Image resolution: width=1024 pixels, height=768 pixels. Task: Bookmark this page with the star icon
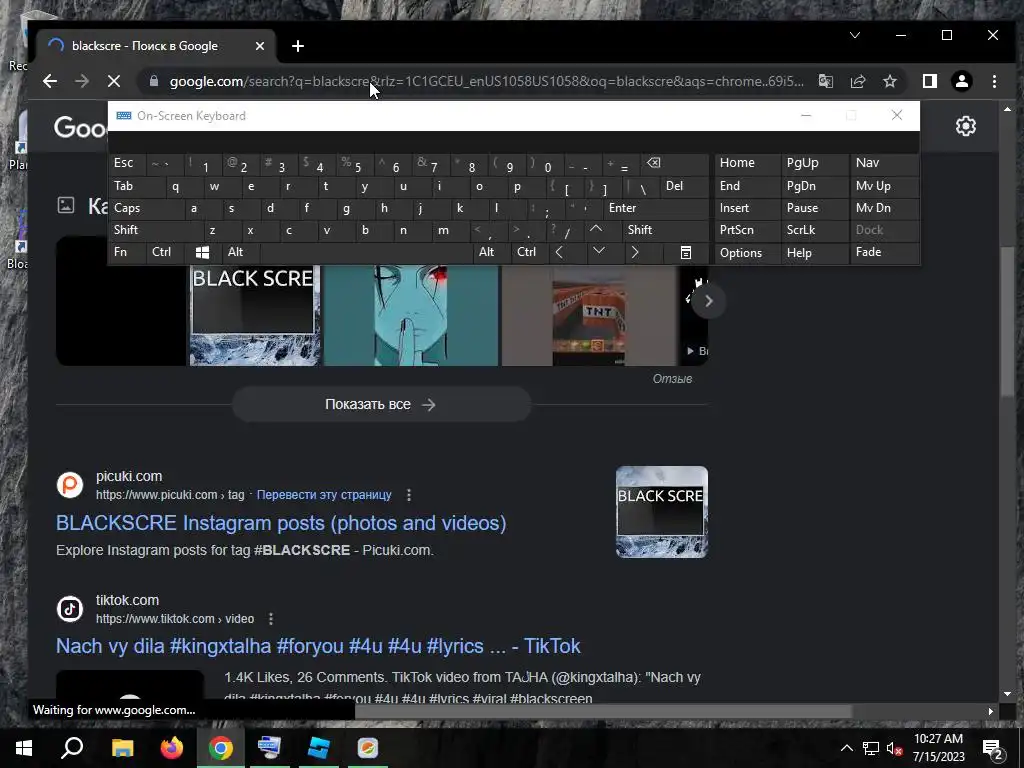(x=889, y=81)
